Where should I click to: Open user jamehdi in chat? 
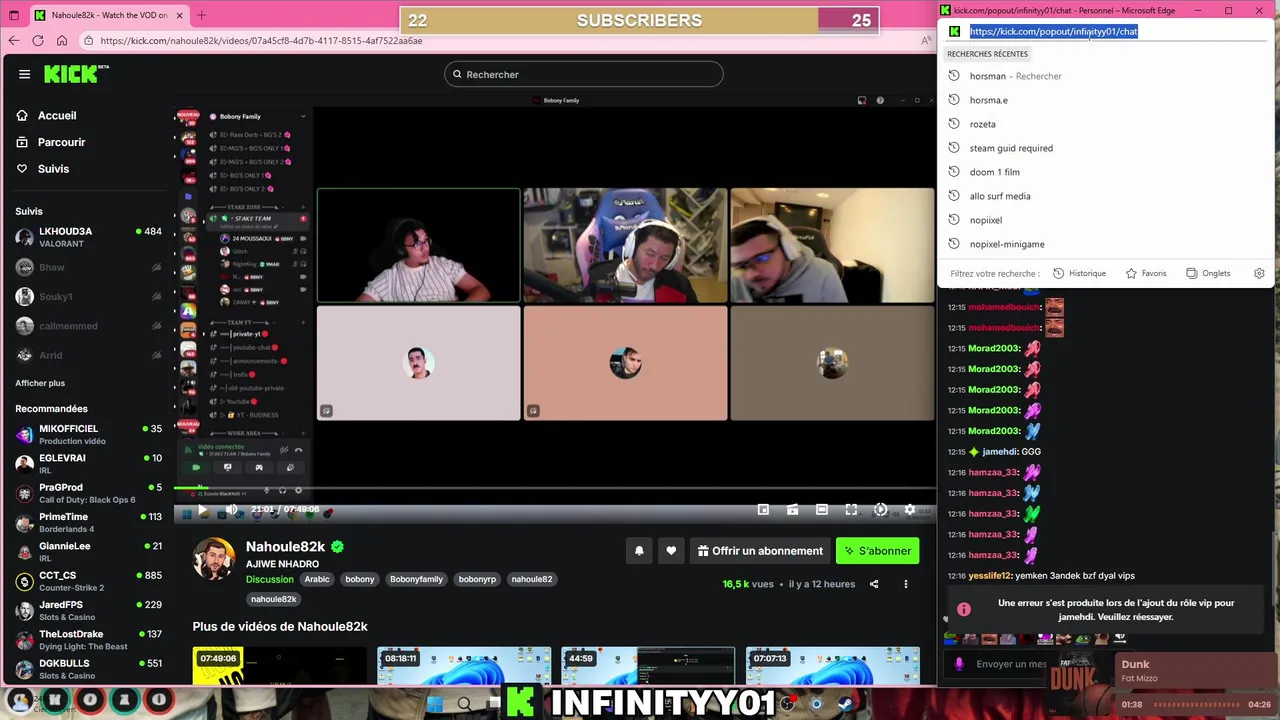click(x=999, y=452)
